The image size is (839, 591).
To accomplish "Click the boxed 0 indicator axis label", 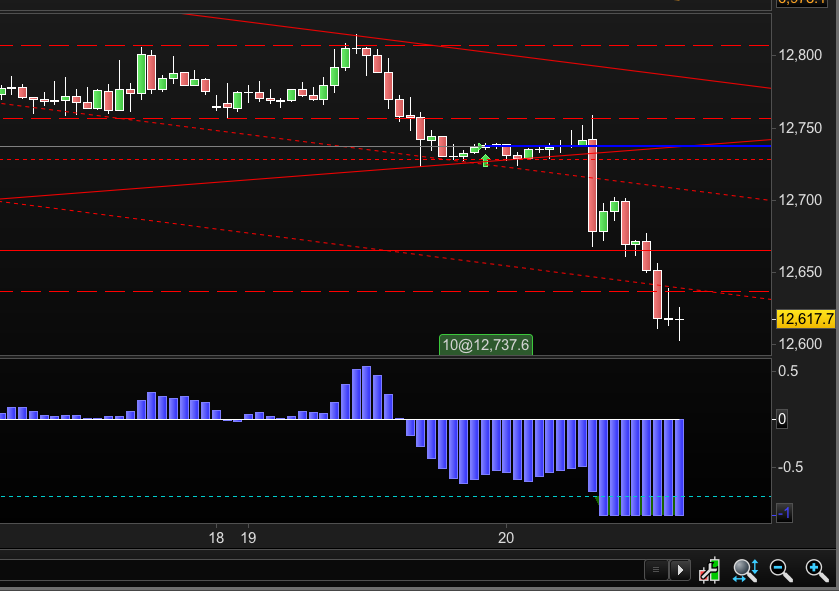I will [x=782, y=419].
